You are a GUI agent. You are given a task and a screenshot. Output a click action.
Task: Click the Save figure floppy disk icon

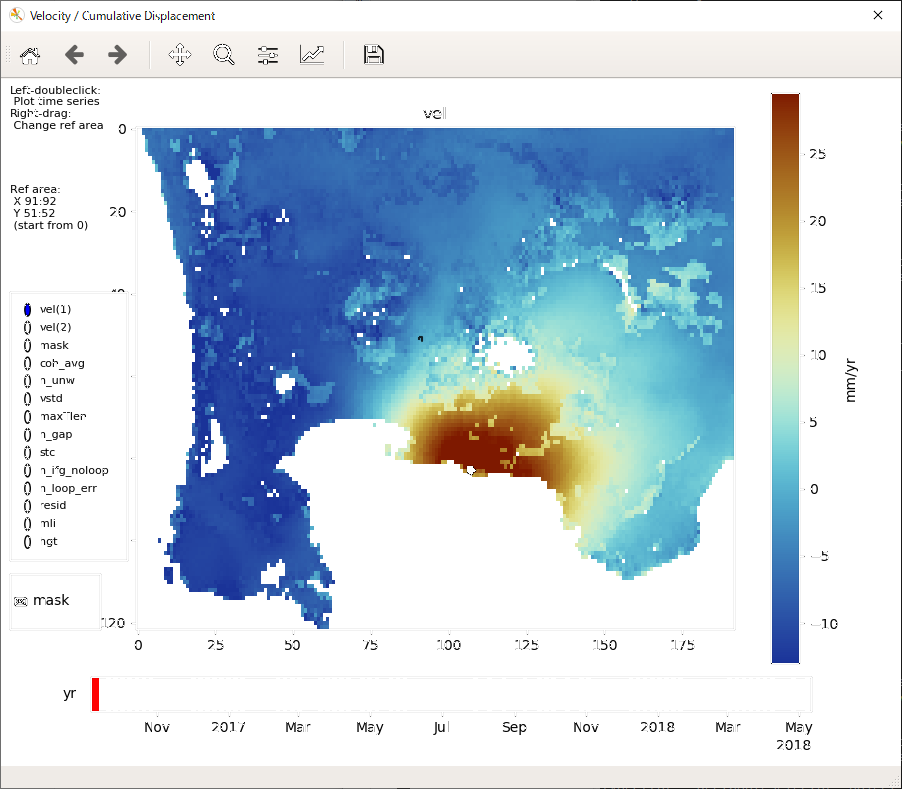click(374, 55)
